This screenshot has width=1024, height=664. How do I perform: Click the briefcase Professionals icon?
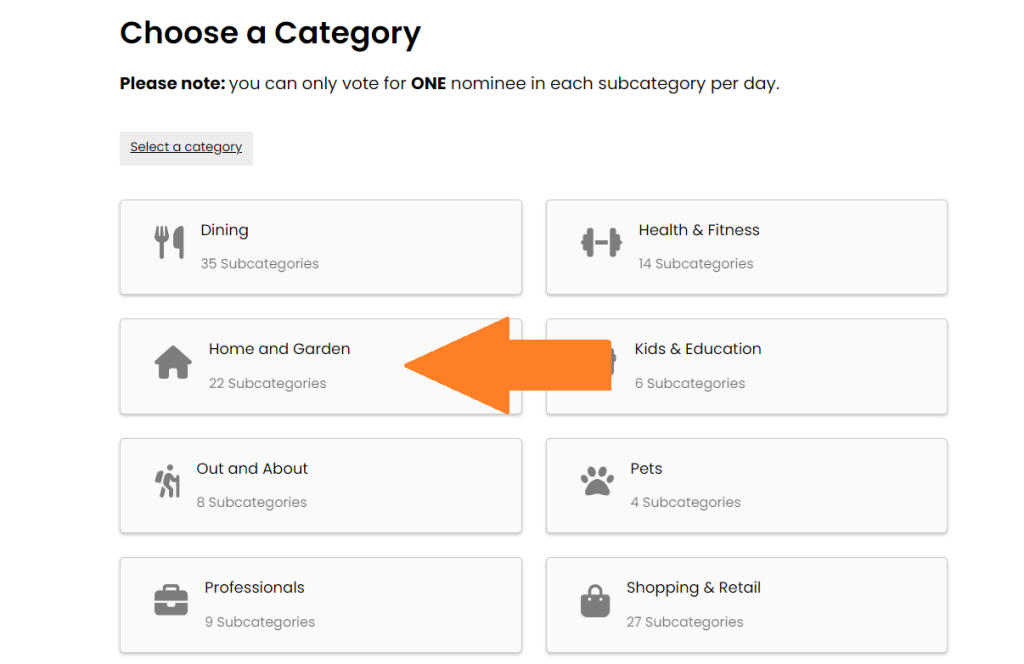pos(171,600)
